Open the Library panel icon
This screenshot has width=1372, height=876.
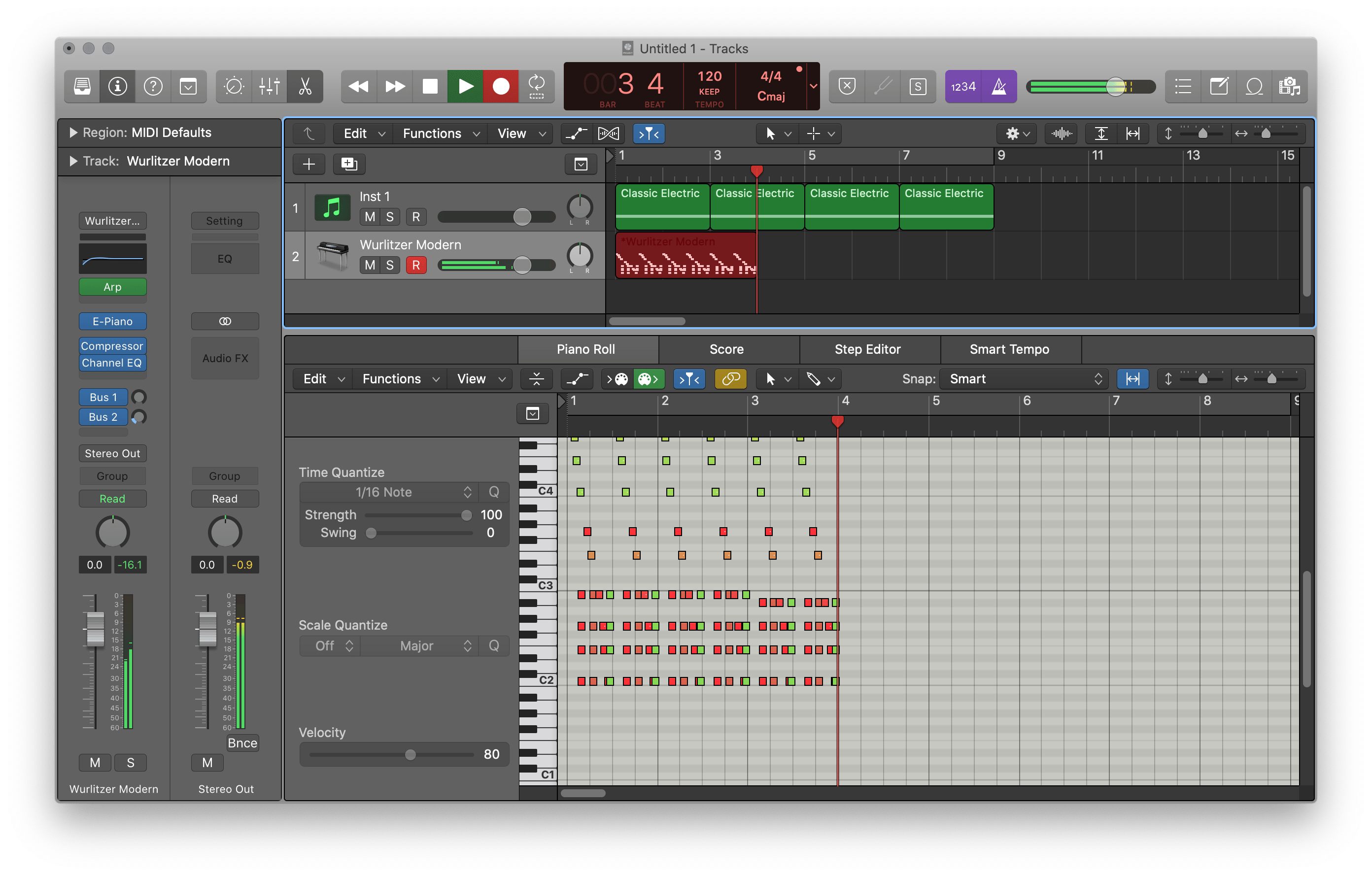82,87
